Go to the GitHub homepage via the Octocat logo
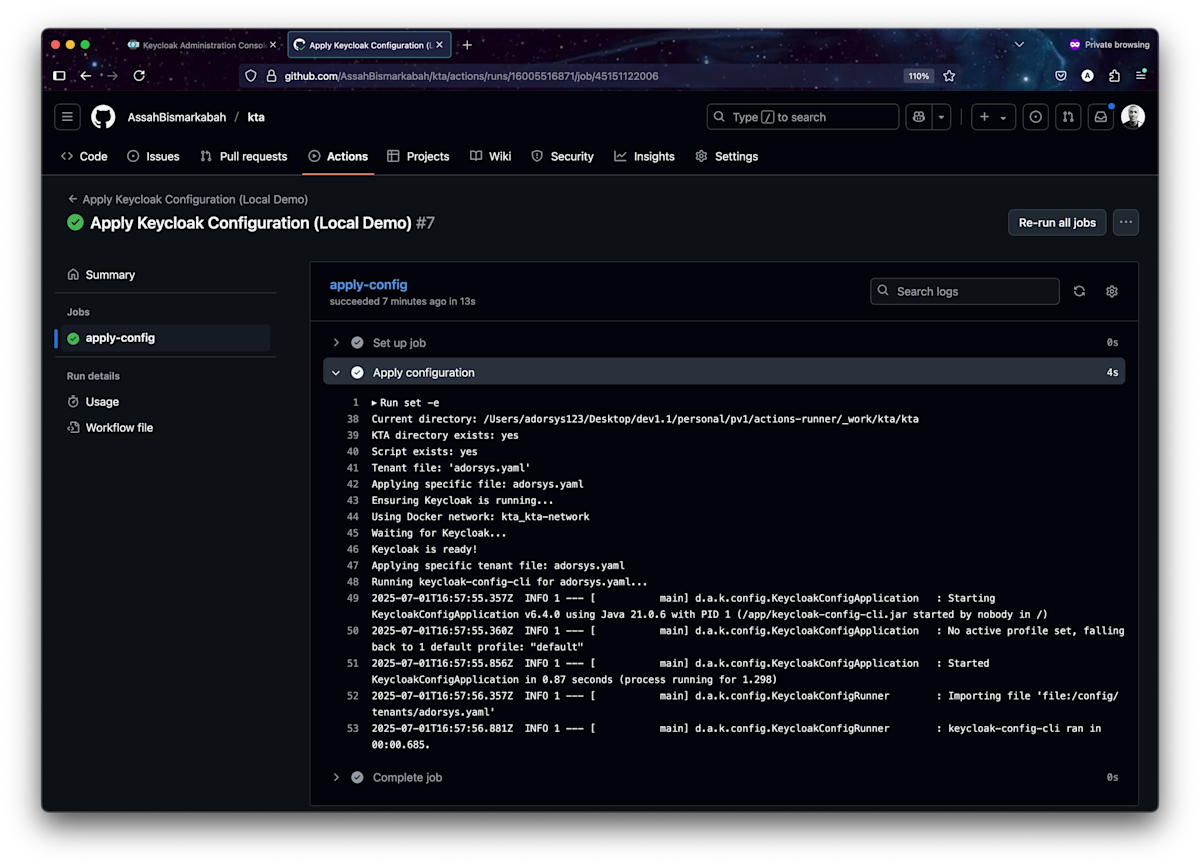This screenshot has height=867, width=1200. point(103,117)
